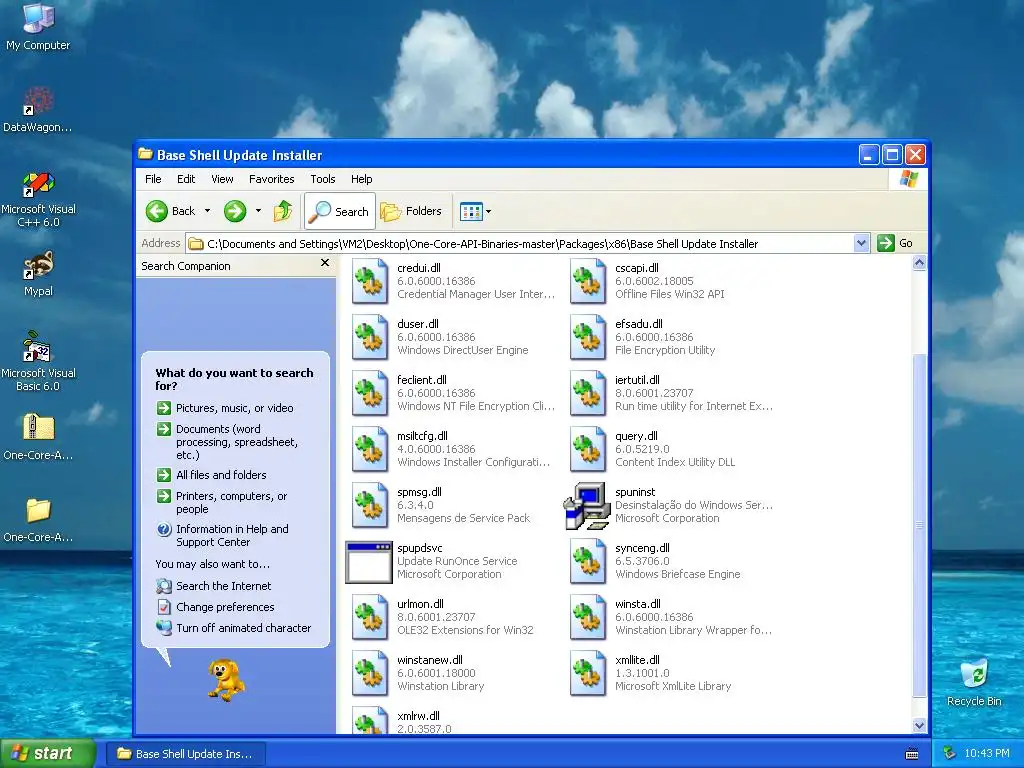Click the Recycle Bin desktop icon
The height and width of the screenshot is (768, 1024).
974,682
